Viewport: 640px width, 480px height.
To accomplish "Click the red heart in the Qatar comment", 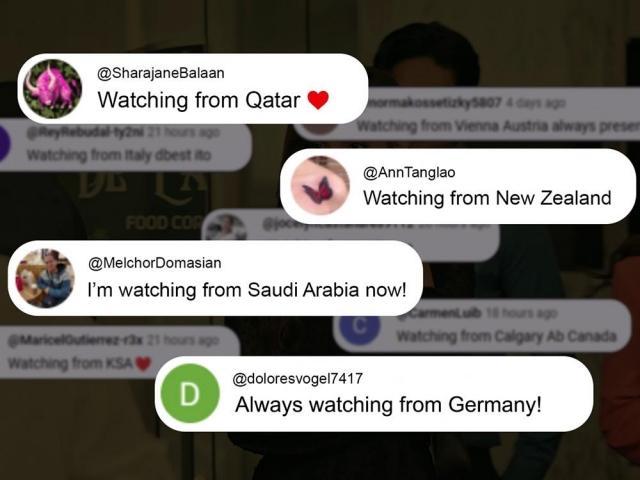I will tap(318, 100).
